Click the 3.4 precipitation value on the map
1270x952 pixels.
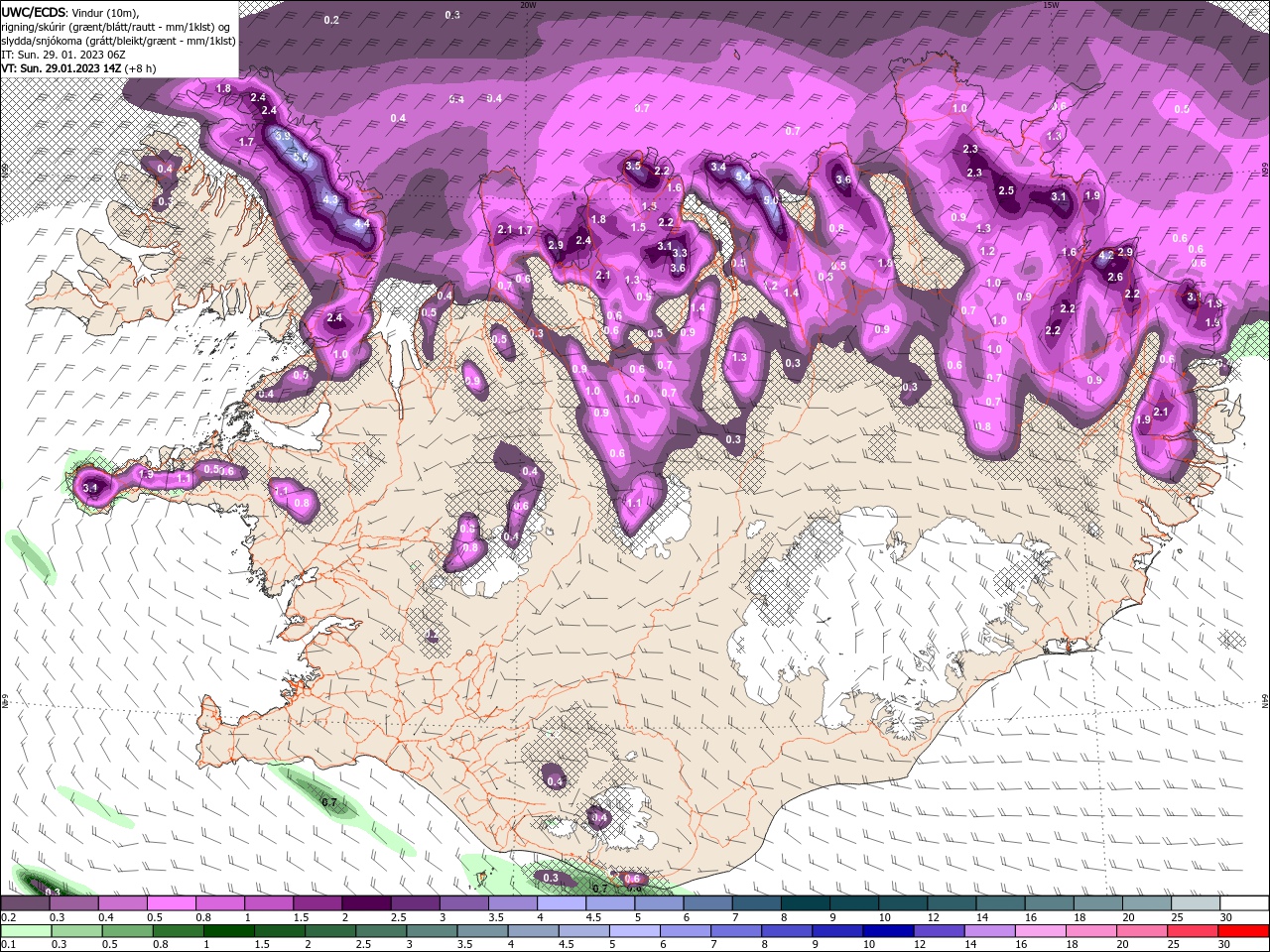(718, 168)
